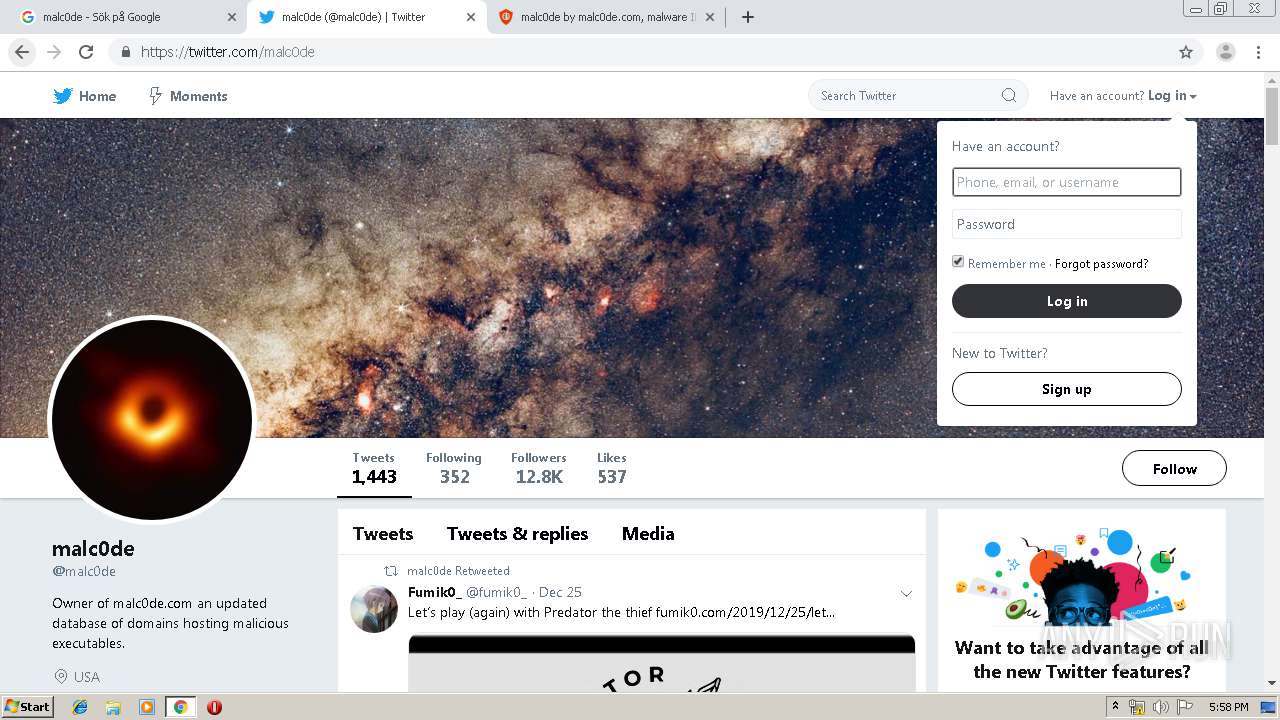
Task: Click Tweets count 1,443
Action: pos(374,468)
